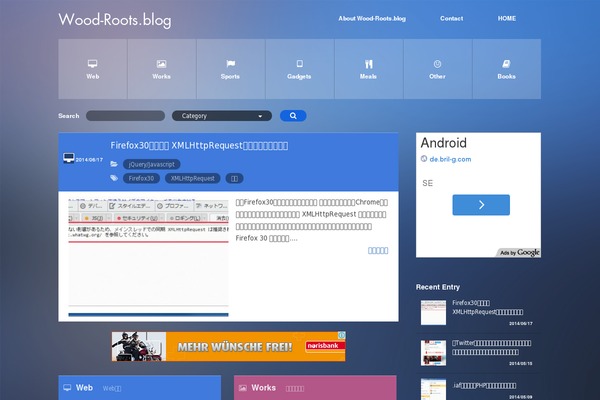This screenshot has width=600, height=400.
Task: Open the PHP recent entry thumbnail
Action: [433, 390]
